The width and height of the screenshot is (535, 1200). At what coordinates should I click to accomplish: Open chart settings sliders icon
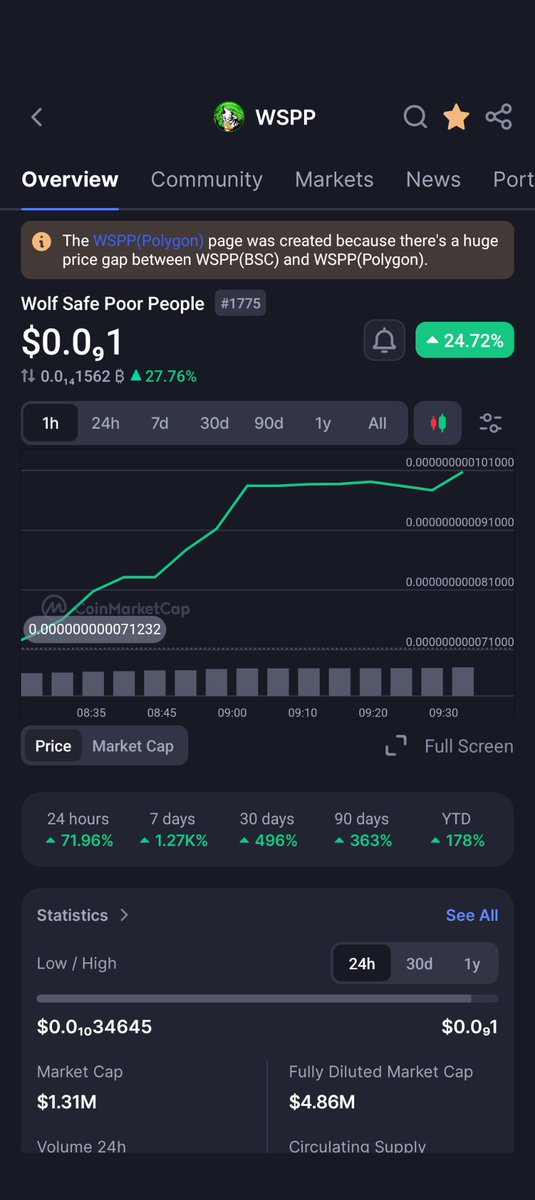tap(490, 423)
